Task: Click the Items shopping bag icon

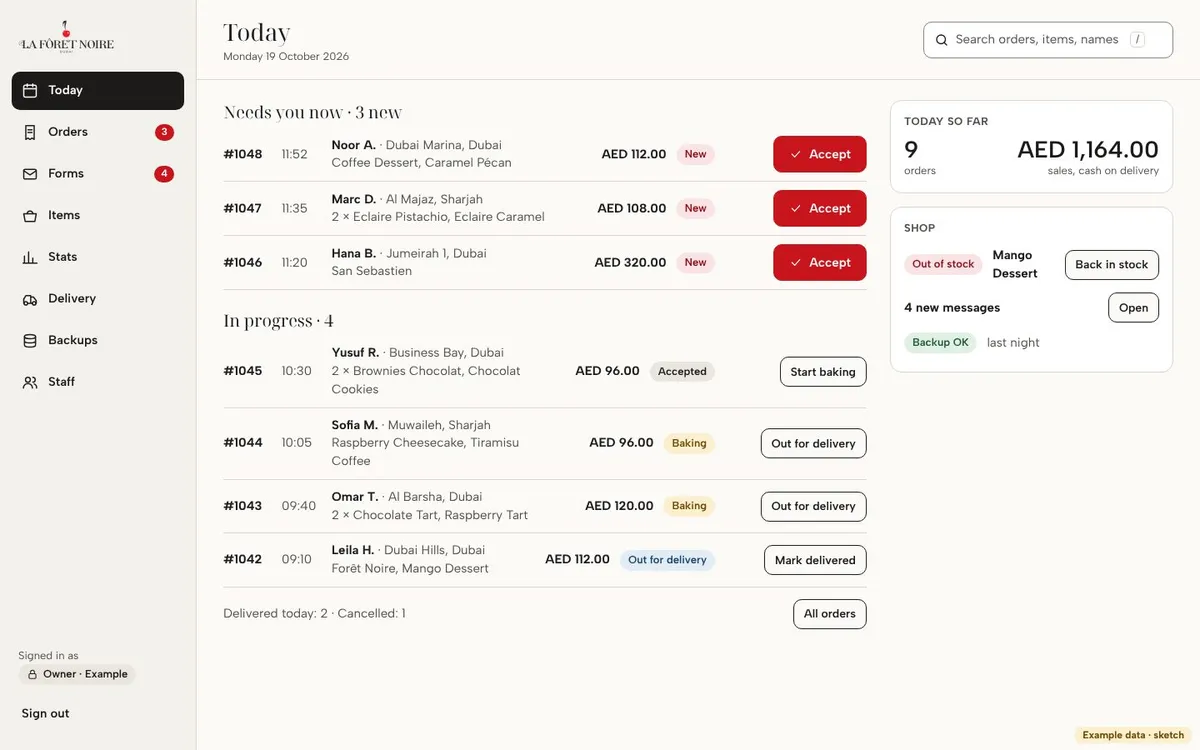Action: (30, 215)
